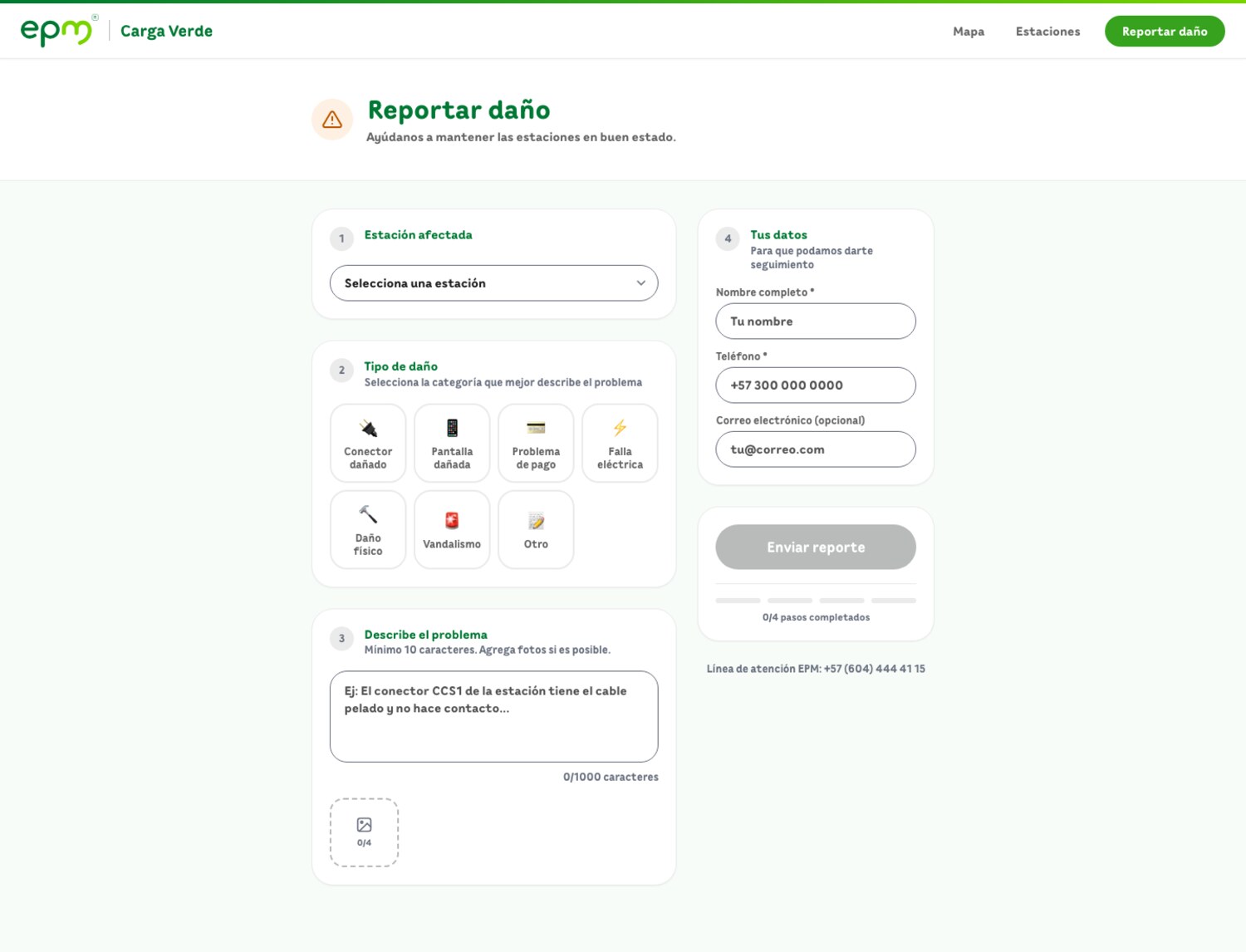Open the Mapa navigation item
This screenshot has height=952, width=1246.
(969, 32)
